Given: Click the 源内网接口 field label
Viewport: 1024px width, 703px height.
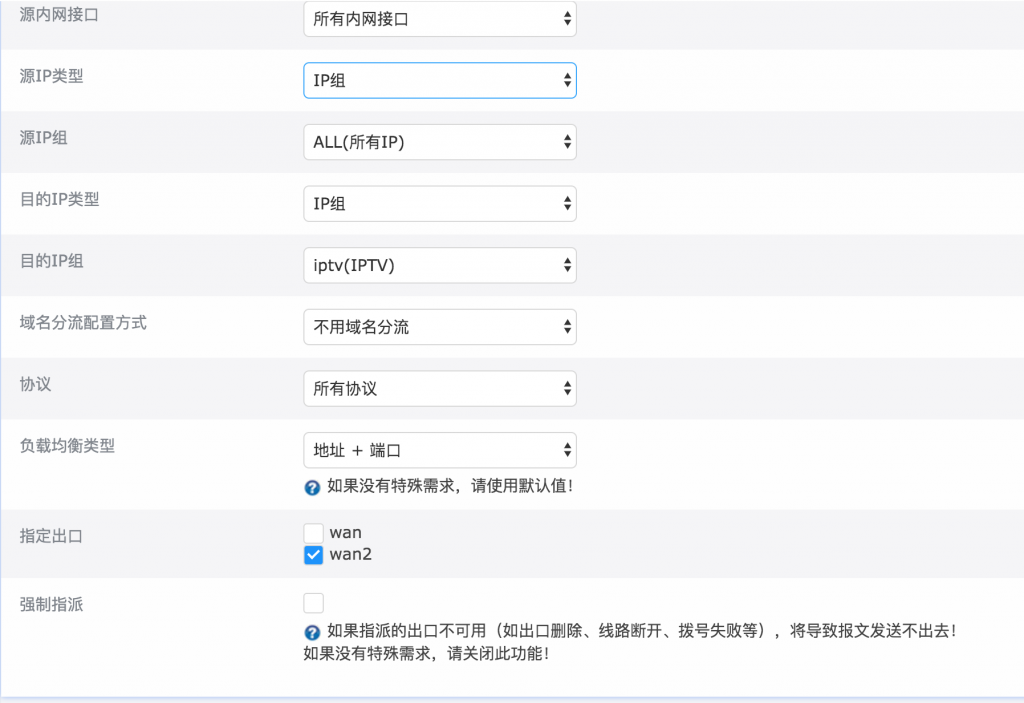Looking at the screenshot, I should click(x=59, y=14).
